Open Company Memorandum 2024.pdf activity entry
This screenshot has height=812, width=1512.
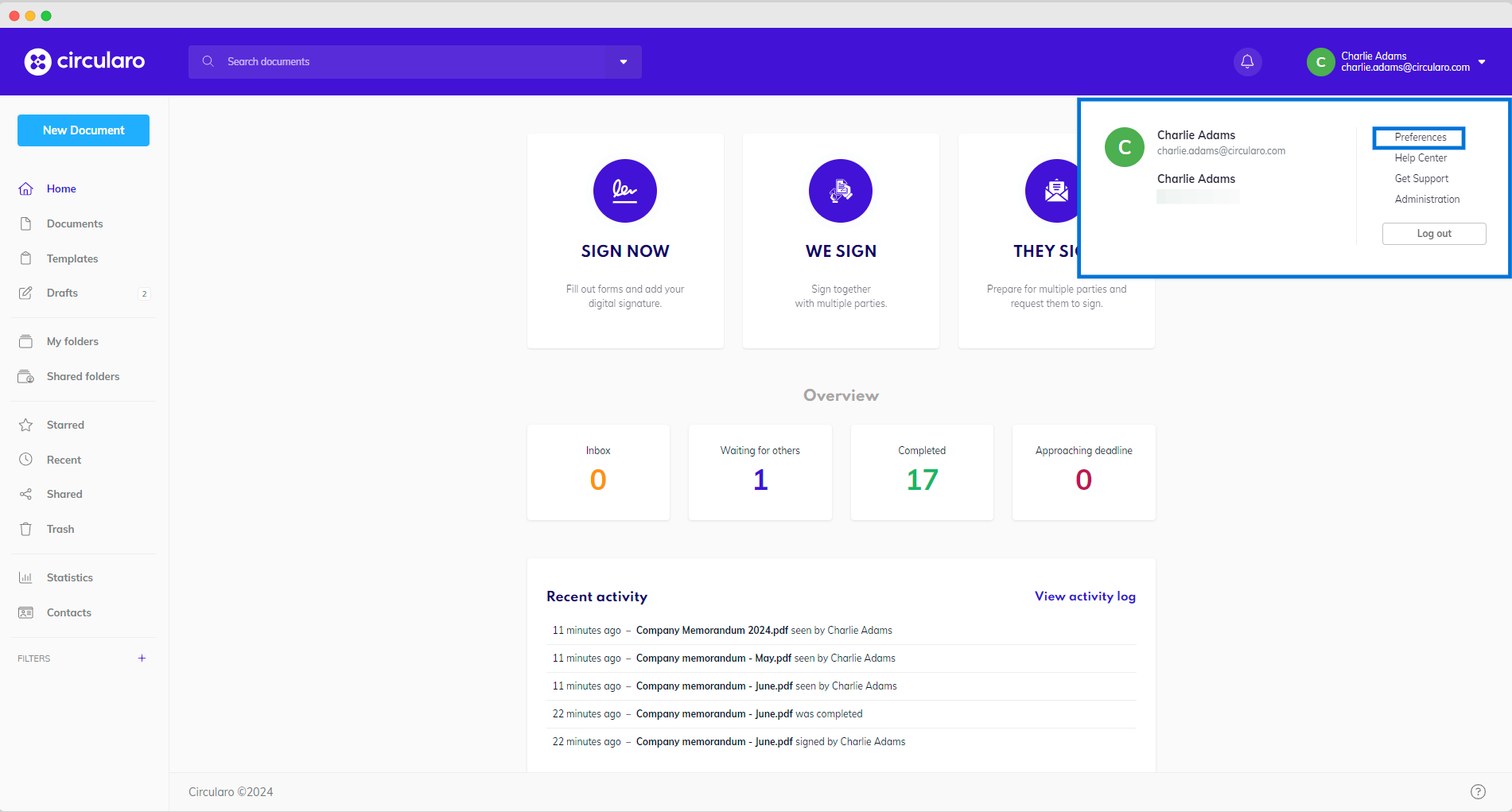pyautogui.click(x=711, y=631)
